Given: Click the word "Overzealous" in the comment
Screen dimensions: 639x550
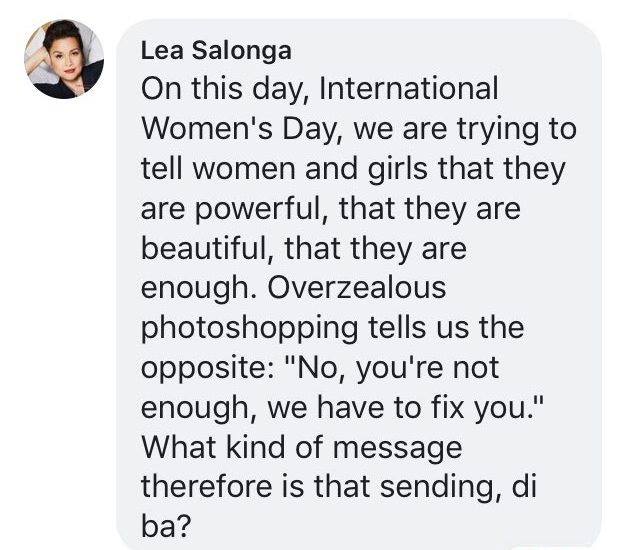Looking at the screenshot, I should coord(357,288).
